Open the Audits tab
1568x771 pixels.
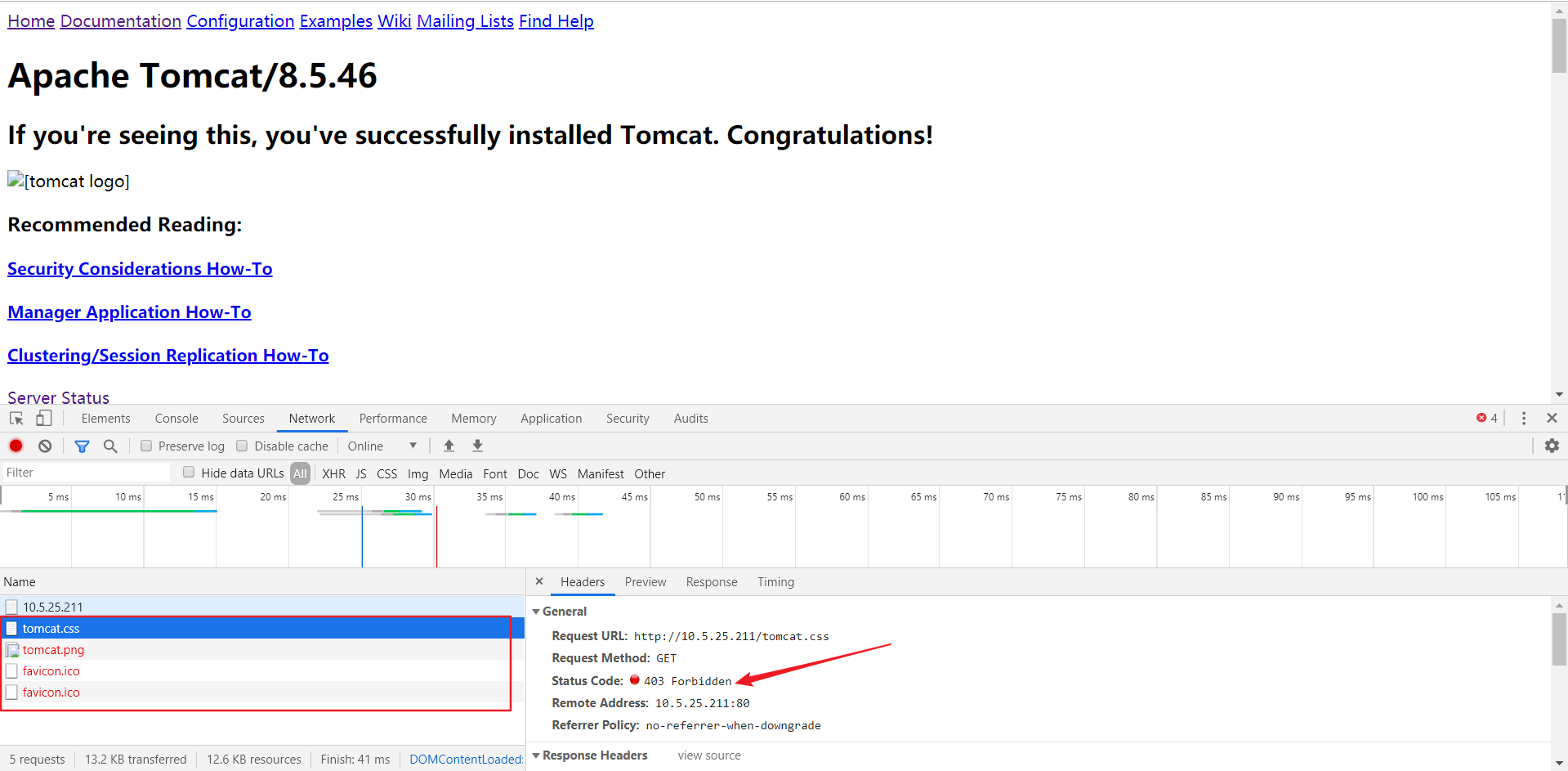[x=691, y=419]
